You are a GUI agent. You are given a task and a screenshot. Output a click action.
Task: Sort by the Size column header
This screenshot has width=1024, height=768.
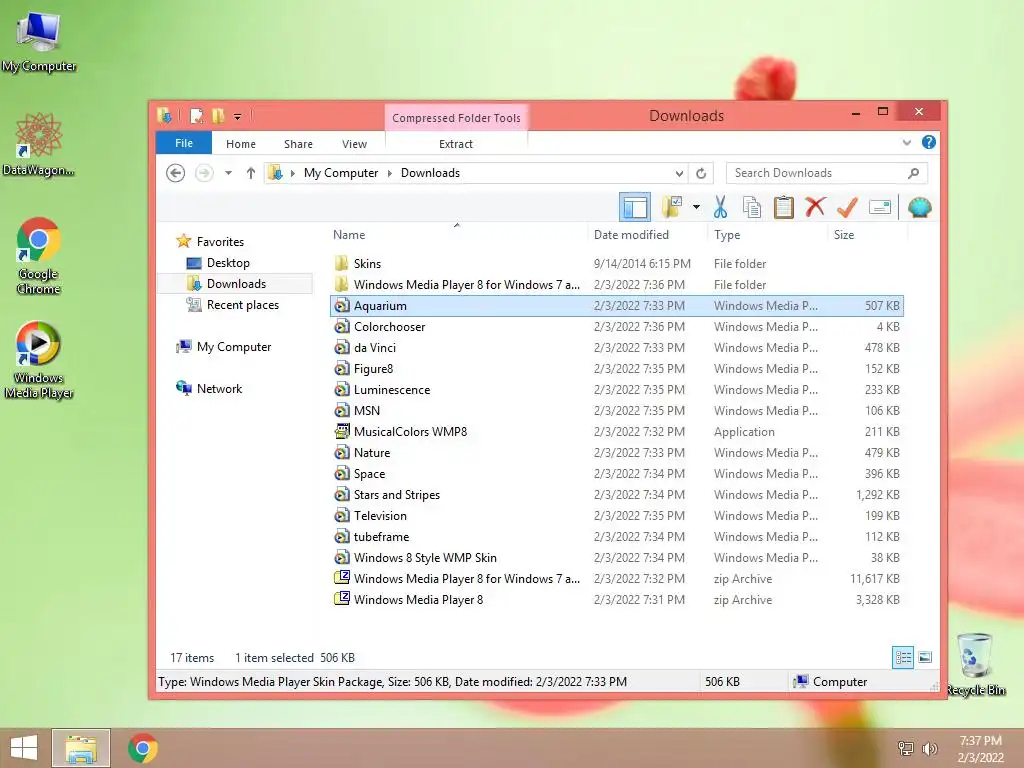point(844,235)
